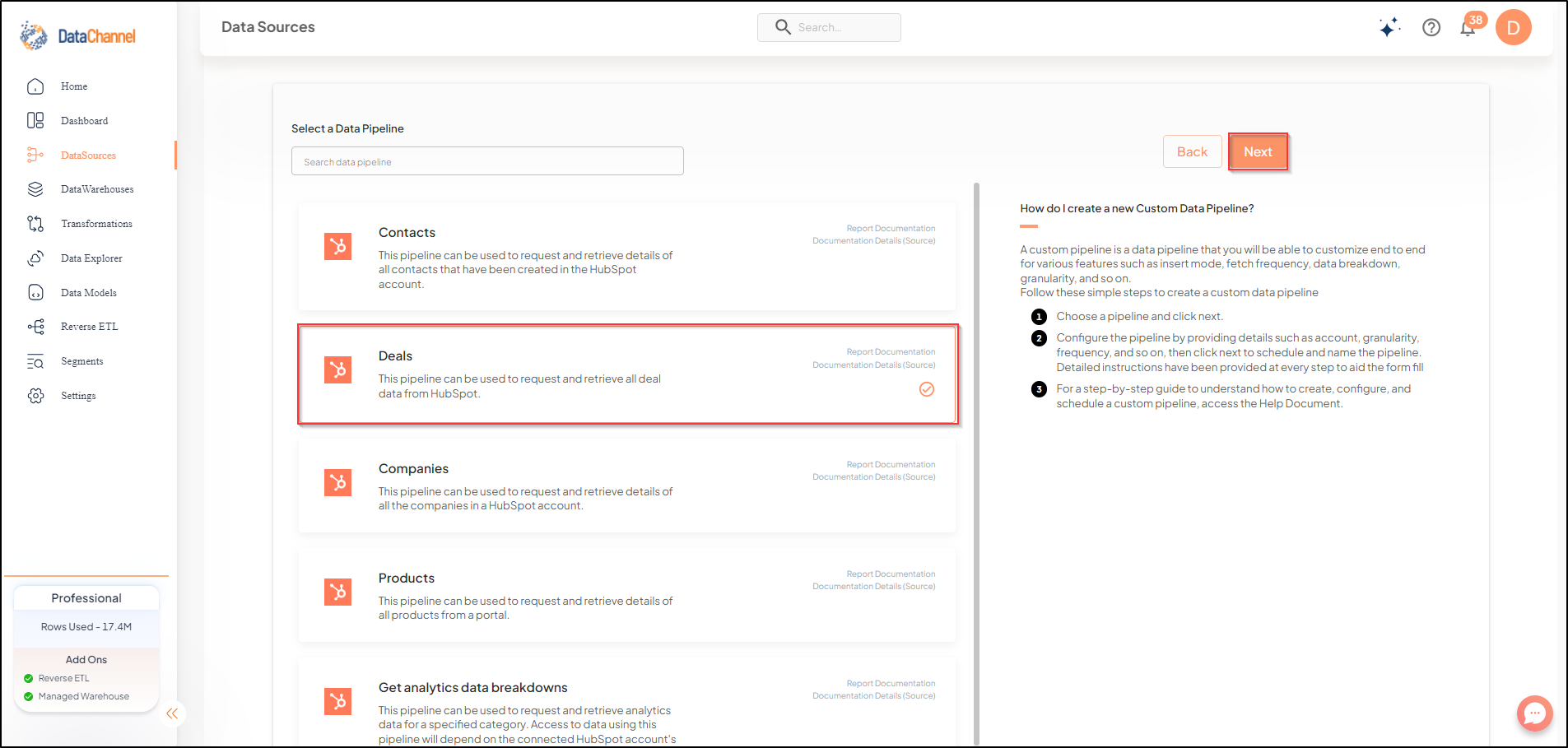
Task: Select Get analytics data breakdowns title
Action: [473, 688]
